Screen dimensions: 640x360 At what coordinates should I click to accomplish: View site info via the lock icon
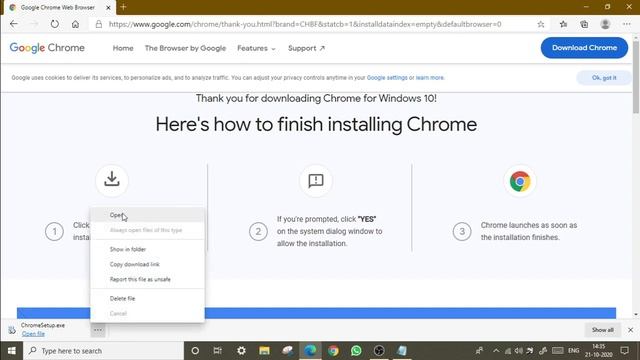pyautogui.click(x=99, y=24)
